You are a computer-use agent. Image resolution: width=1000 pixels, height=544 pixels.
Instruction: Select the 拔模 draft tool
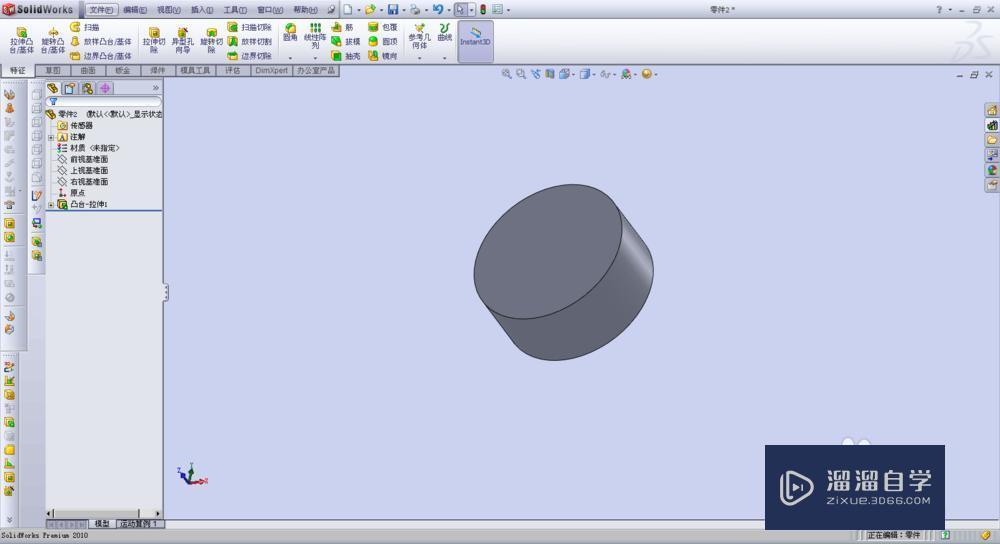coord(346,41)
